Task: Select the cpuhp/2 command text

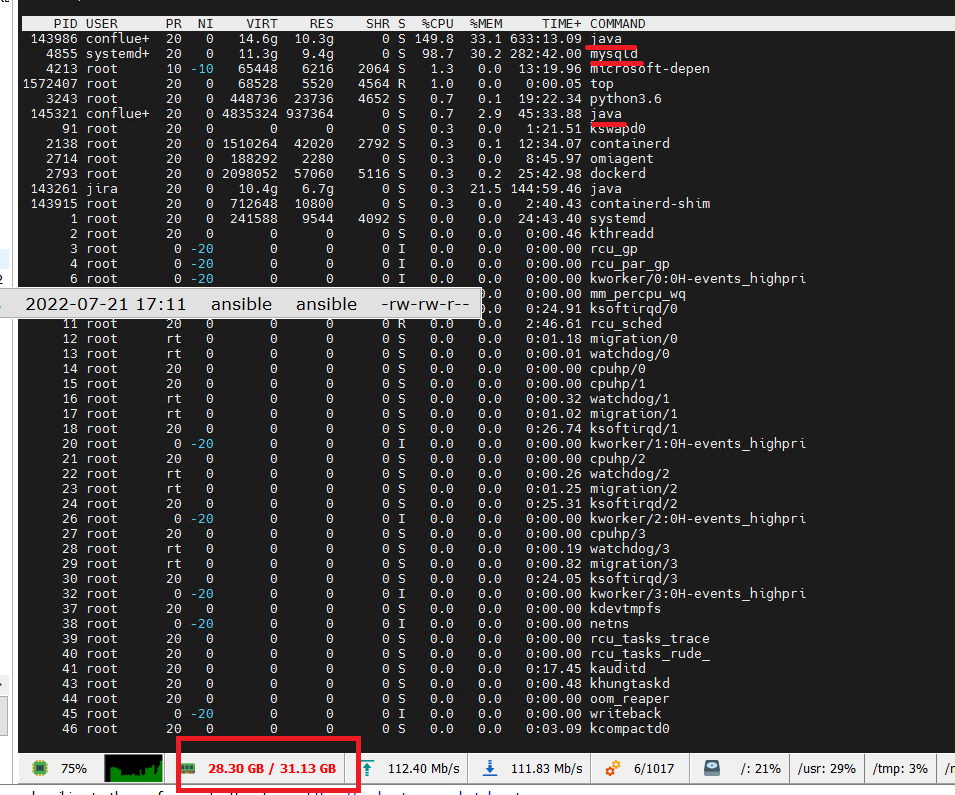Action: click(x=618, y=459)
